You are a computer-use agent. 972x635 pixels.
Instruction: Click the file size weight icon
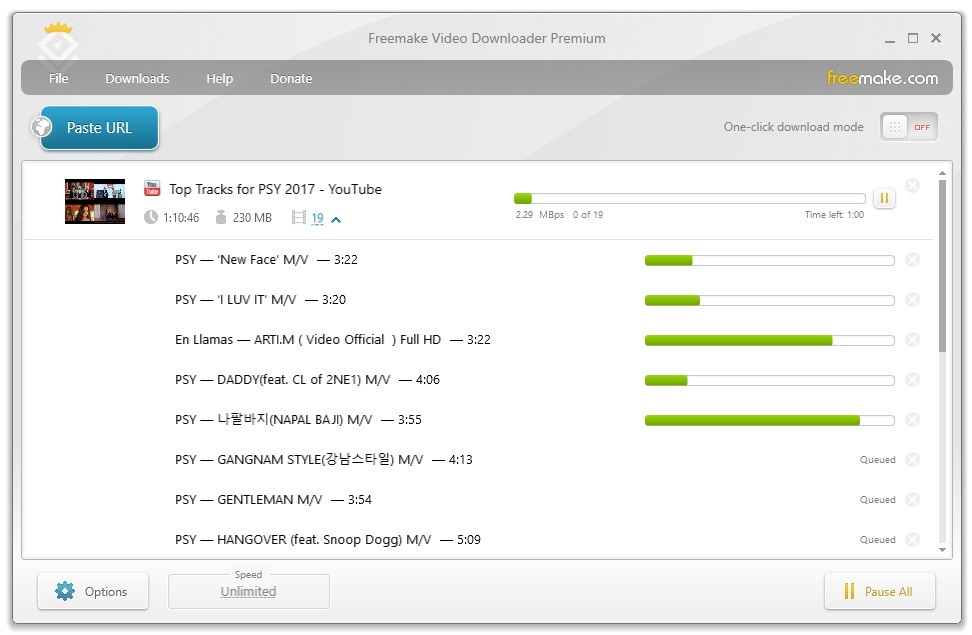[x=221, y=217]
